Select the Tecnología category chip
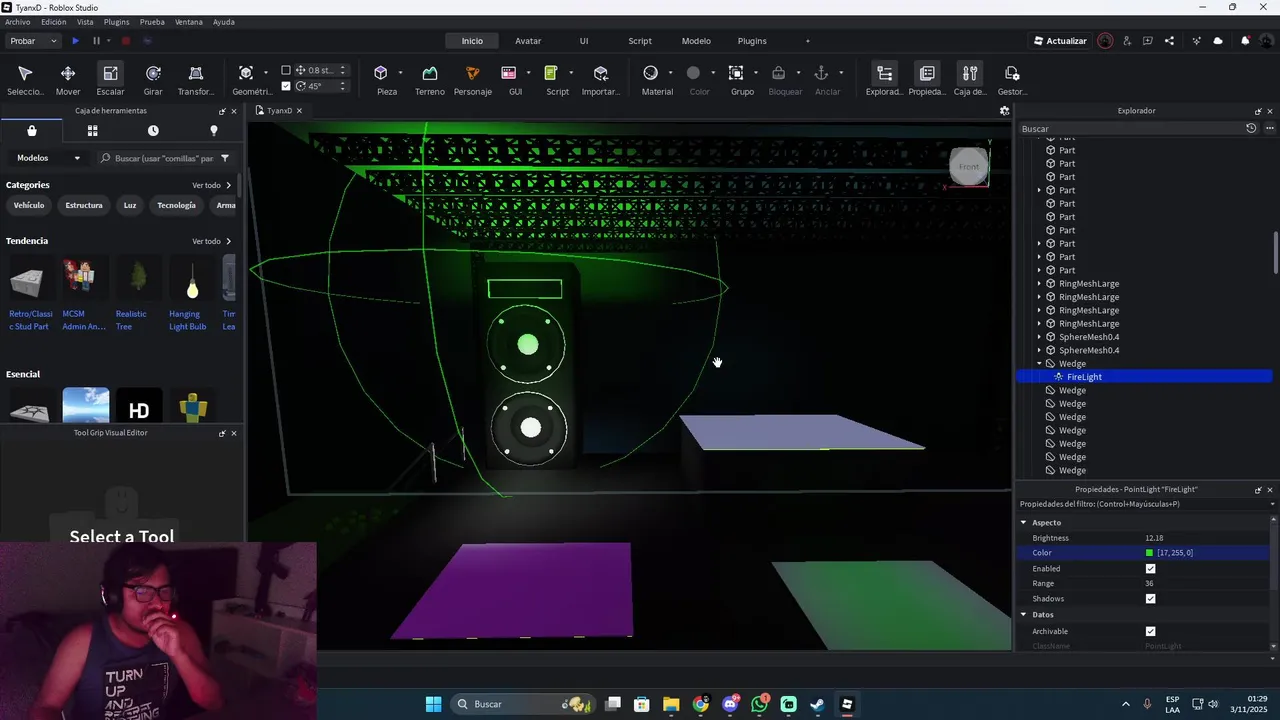This screenshot has width=1280, height=720. [176, 205]
